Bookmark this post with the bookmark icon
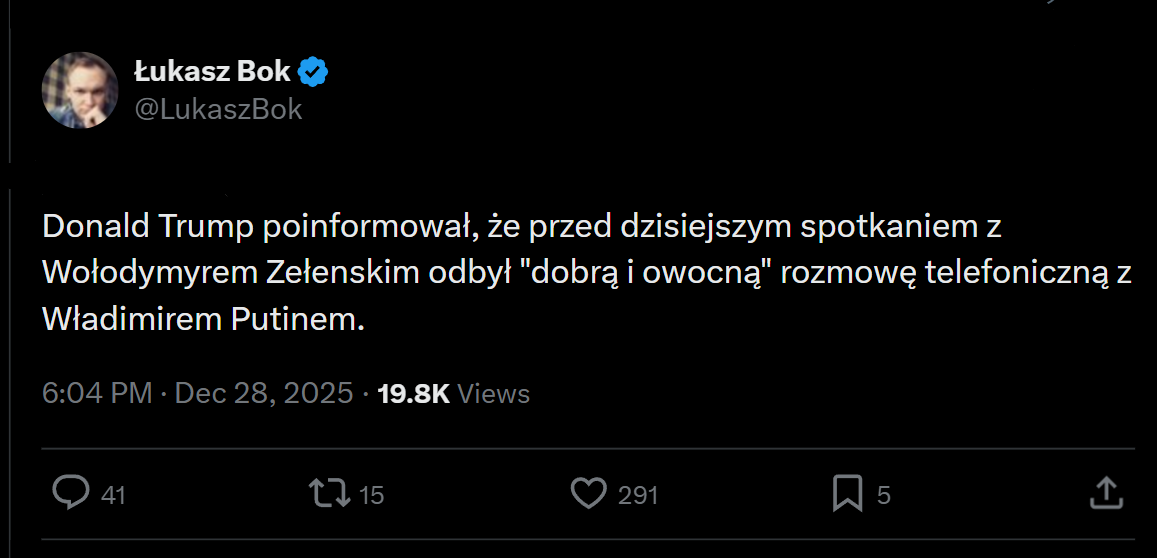 click(x=848, y=493)
